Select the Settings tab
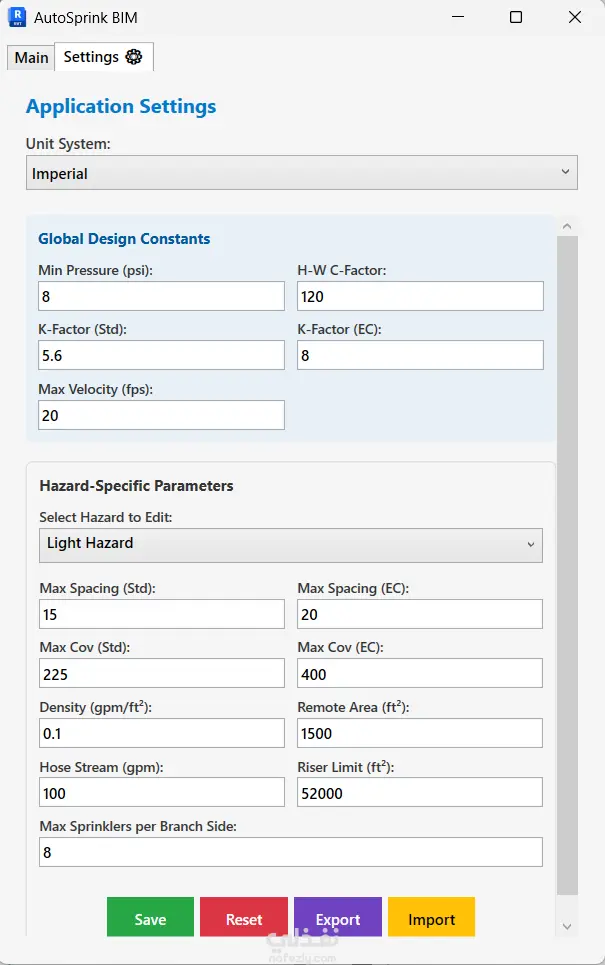 [103, 57]
